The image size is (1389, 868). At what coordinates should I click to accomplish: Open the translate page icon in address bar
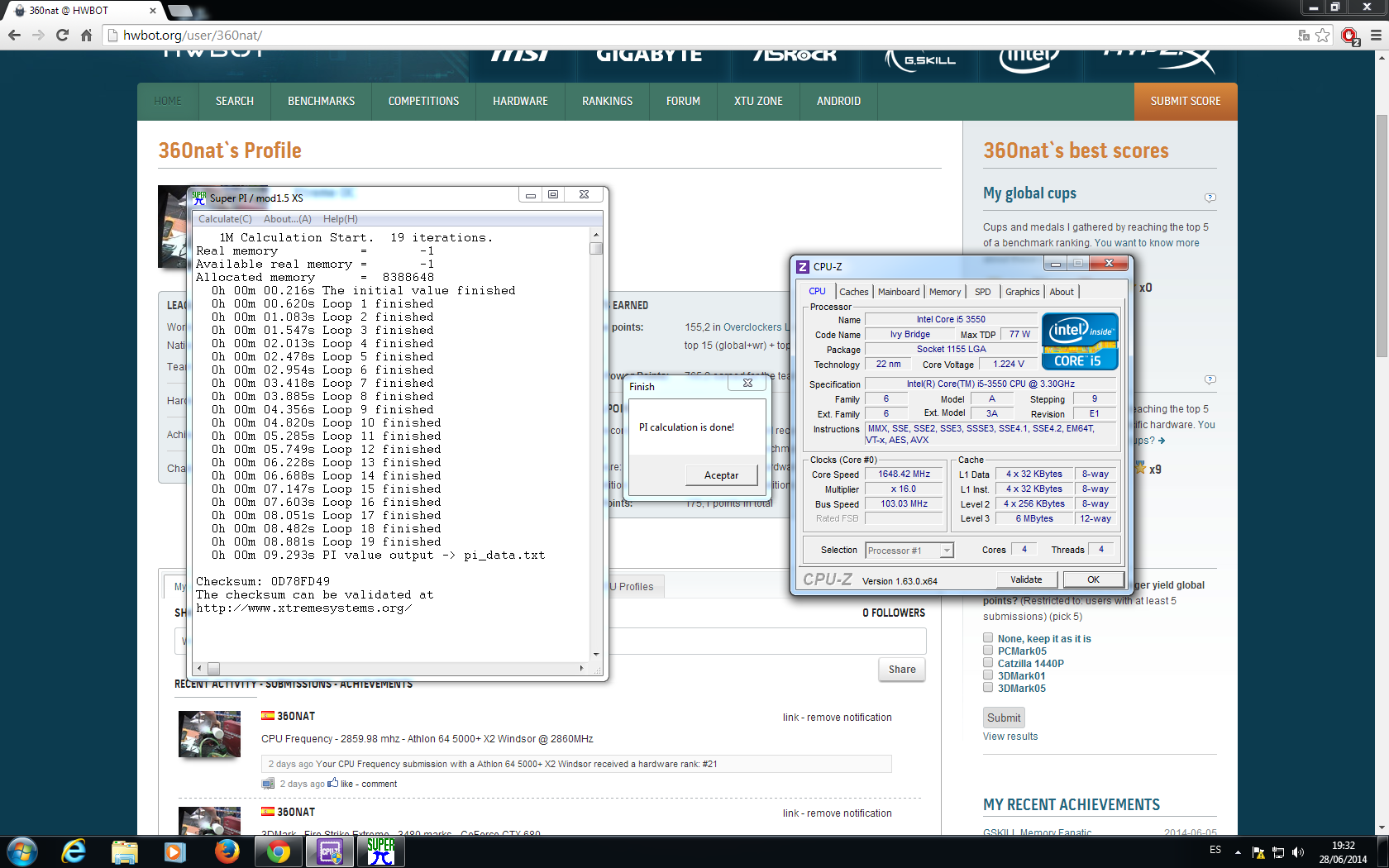(x=1304, y=36)
